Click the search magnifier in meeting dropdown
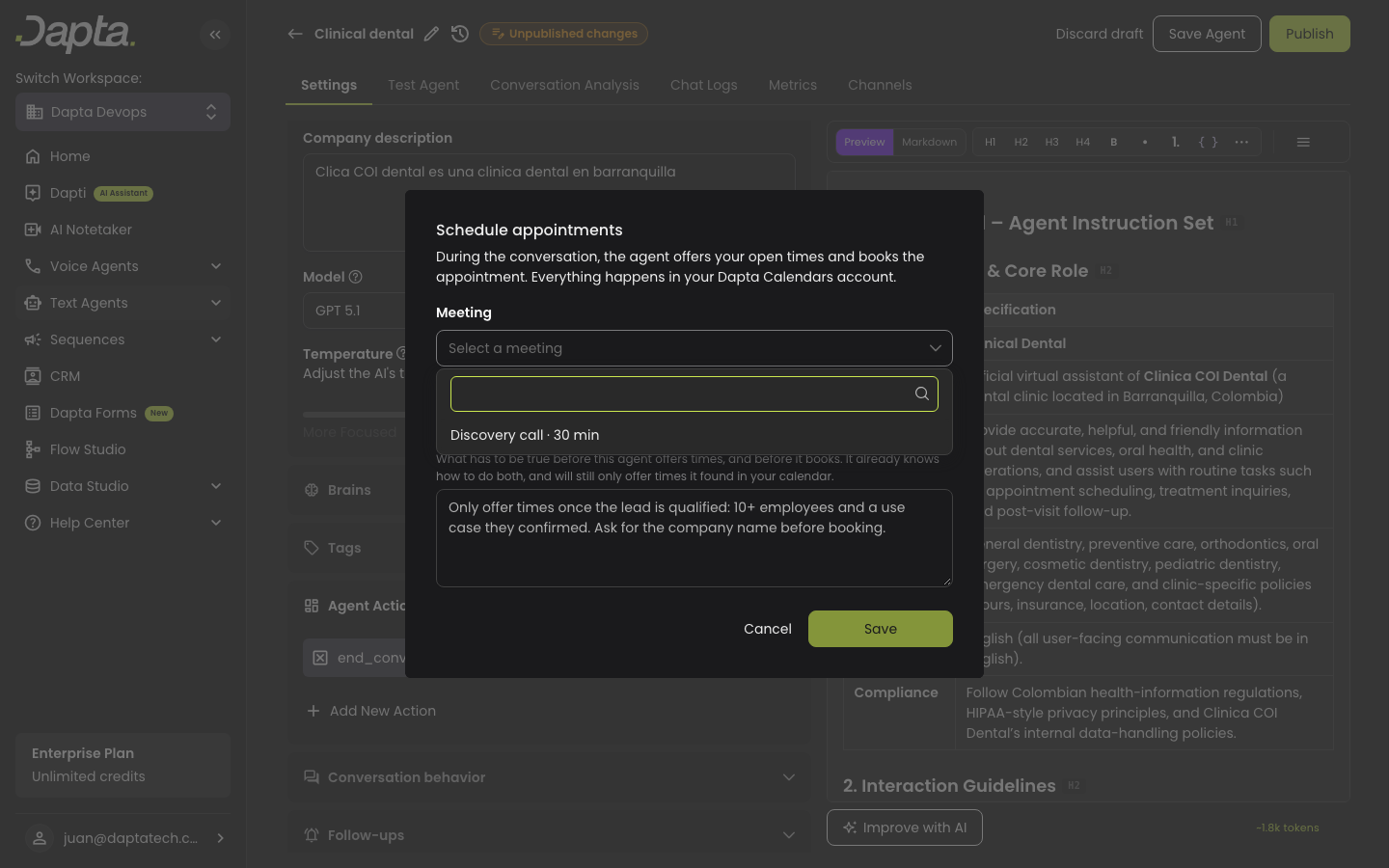The image size is (1389, 868). point(922,393)
